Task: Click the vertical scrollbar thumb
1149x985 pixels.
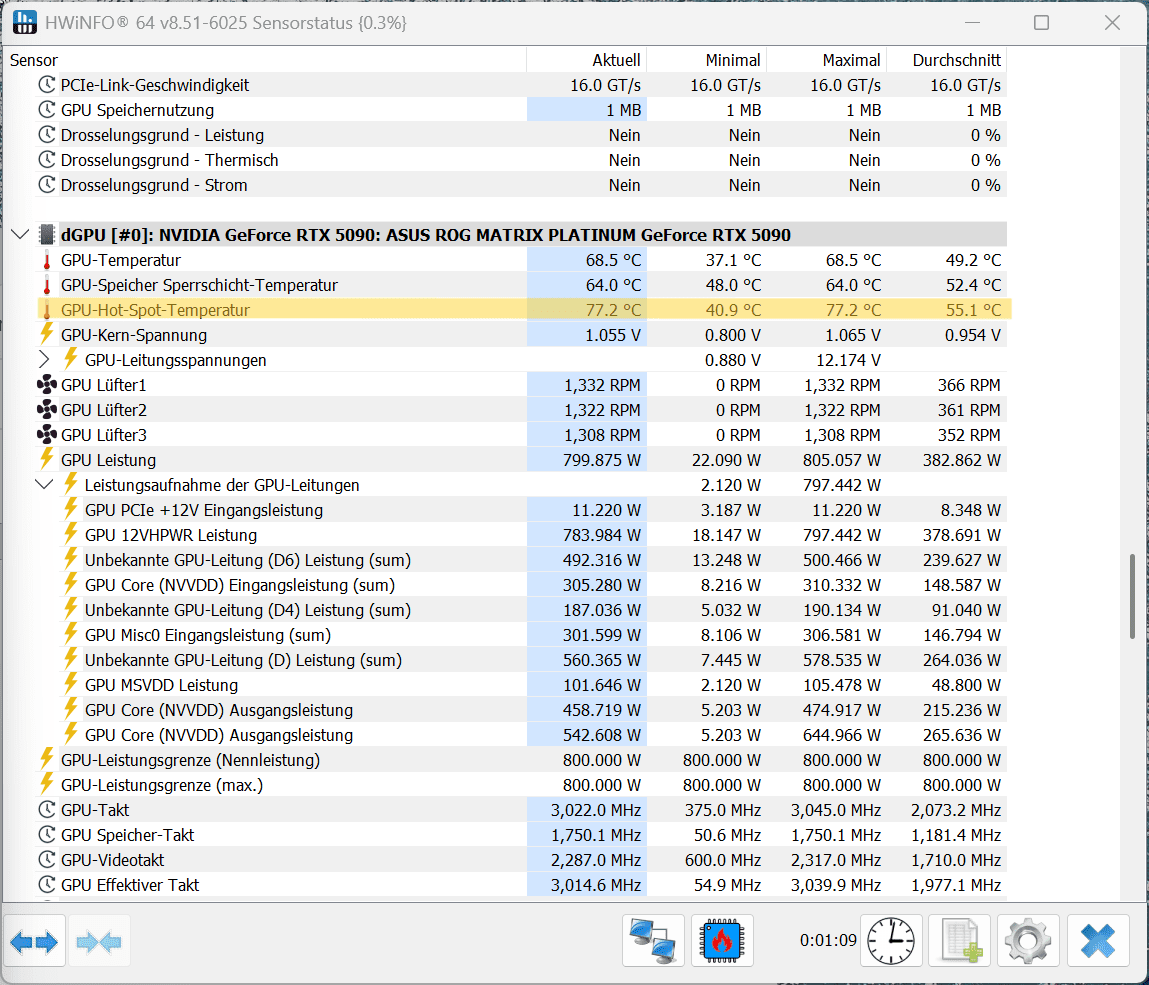Action: (1133, 595)
